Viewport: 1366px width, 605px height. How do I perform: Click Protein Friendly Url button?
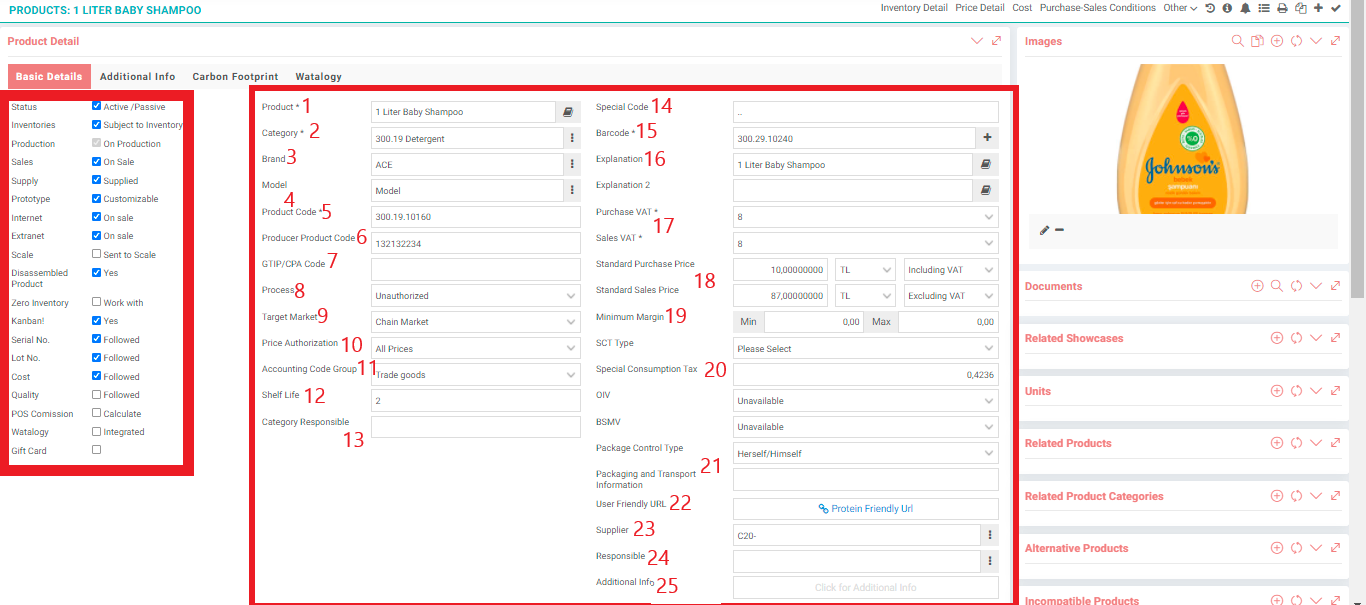(866, 509)
